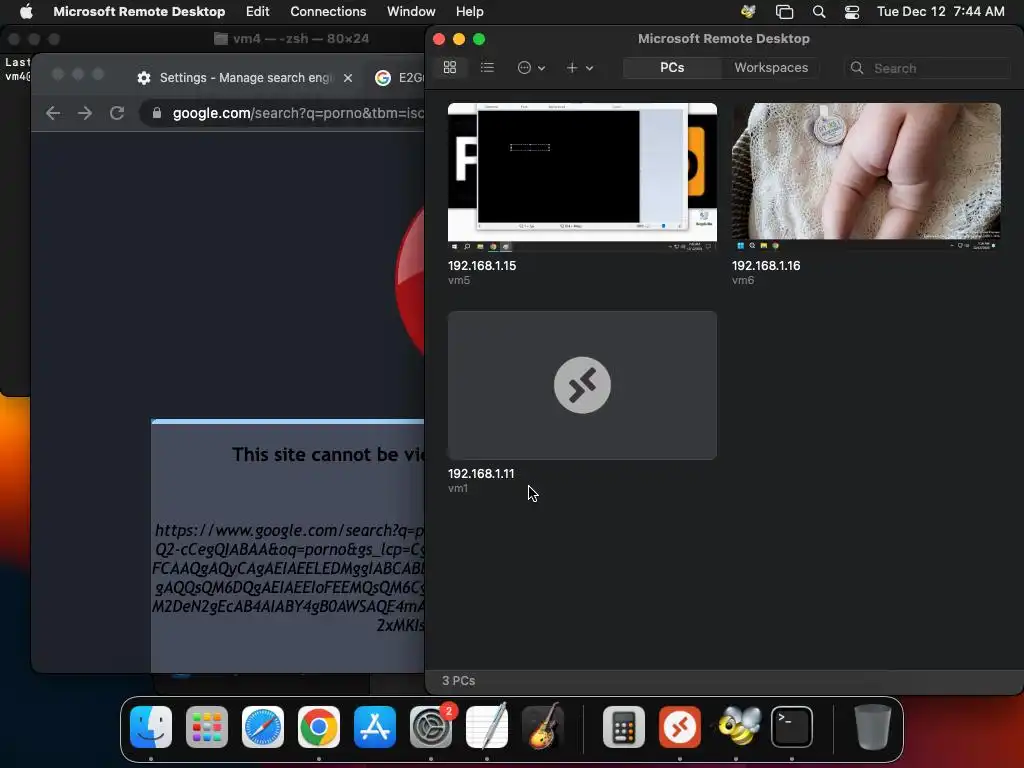This screenshot has width=1024, height=768.
Task: Click the 3 PCs status bar text
Action: (x=458, y=680)
